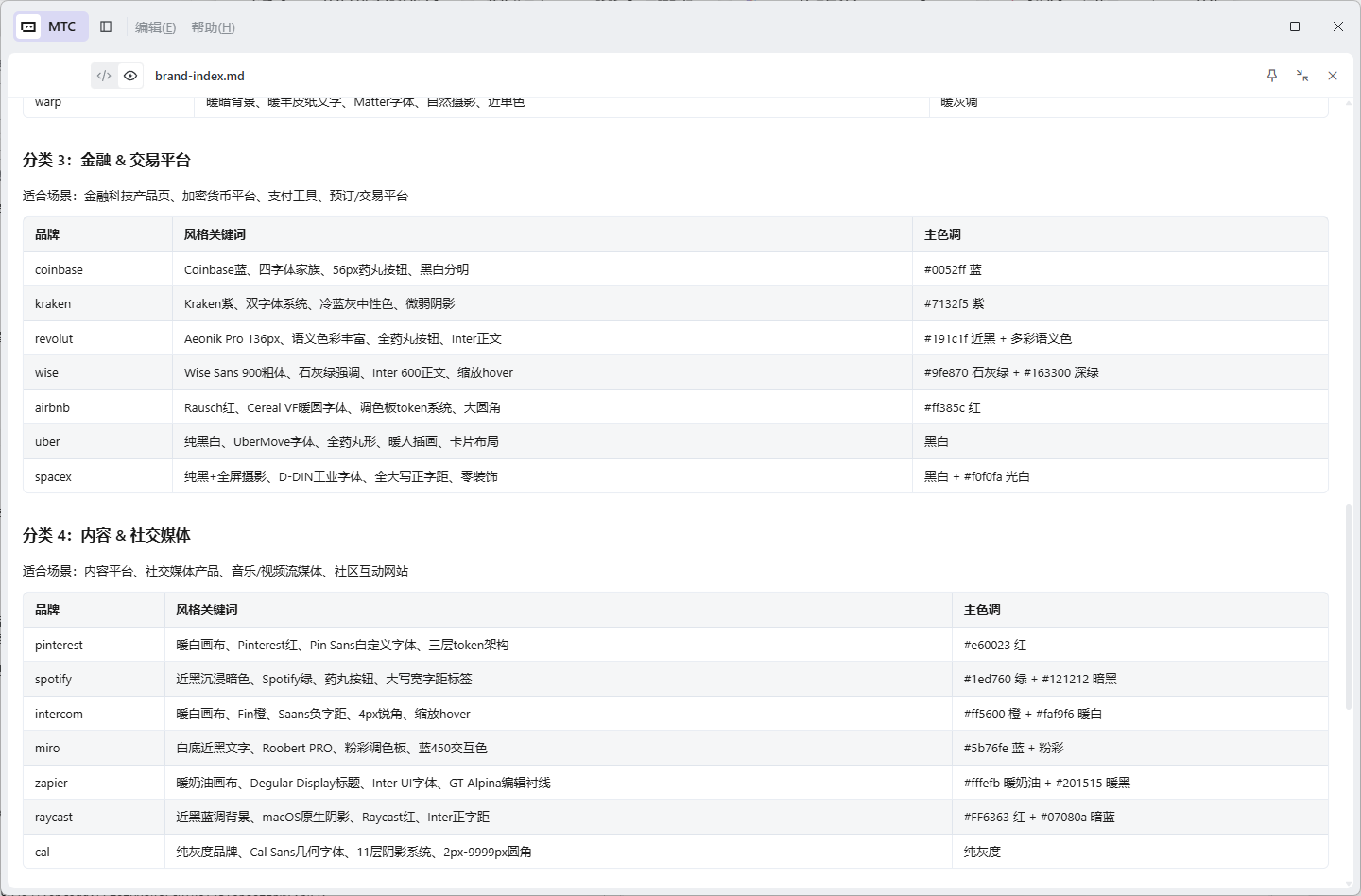The image size is (1361, 896).
Task: Open the 帮助(H) menu
Action: (x=213, y=27)
